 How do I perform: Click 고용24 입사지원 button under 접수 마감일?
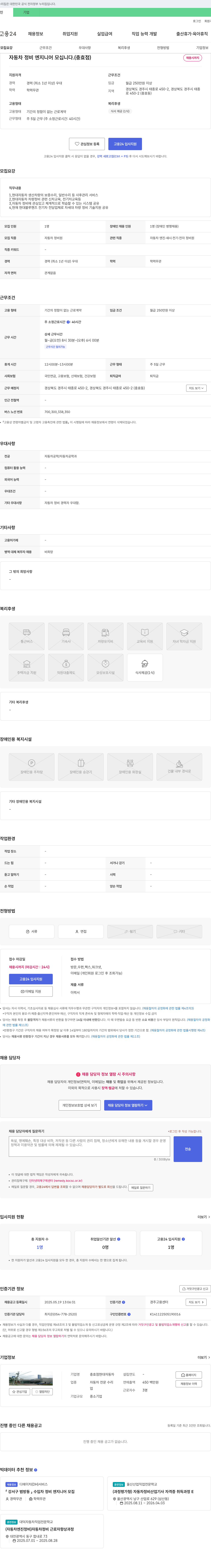point(31,979)
